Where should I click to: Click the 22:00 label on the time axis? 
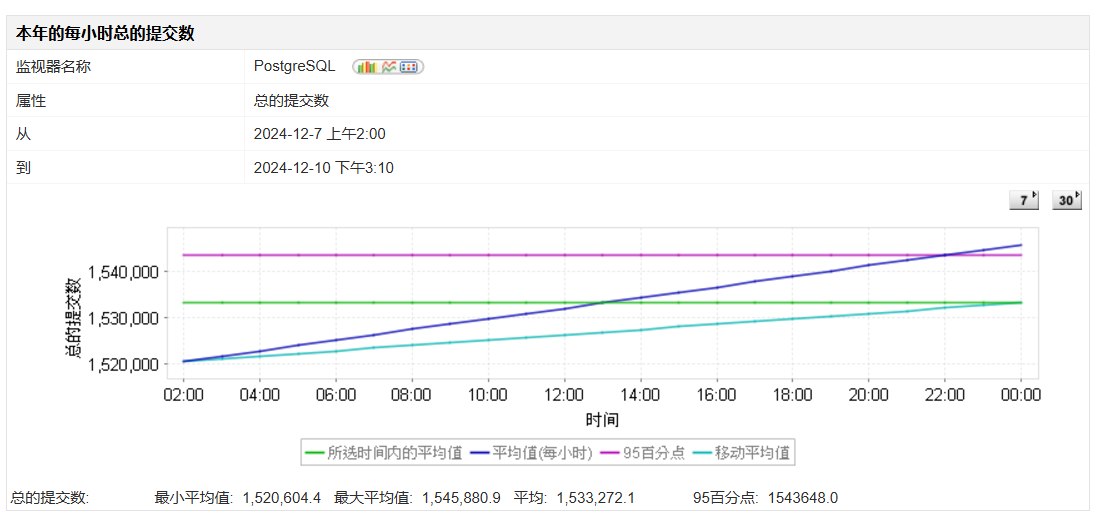(944, 395)
